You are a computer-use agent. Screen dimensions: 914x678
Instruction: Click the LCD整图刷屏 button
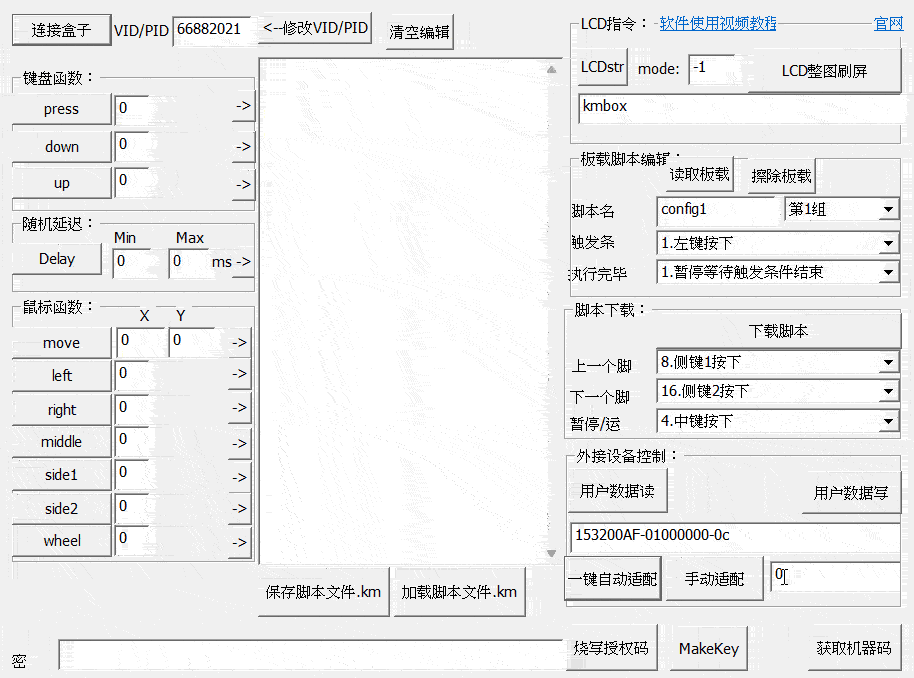click(x=824, y=71)
